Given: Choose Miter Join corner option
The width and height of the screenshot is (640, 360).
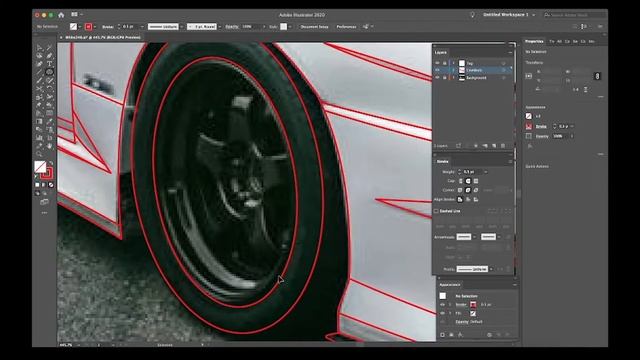Looking at the screenshot, I should (x=460, y=190).
